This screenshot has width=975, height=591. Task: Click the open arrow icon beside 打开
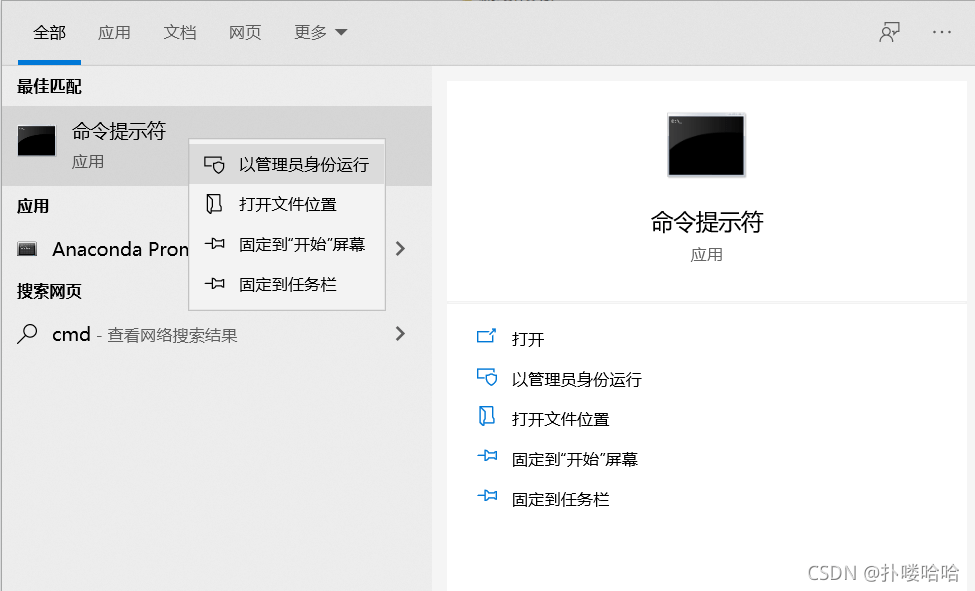487,338
